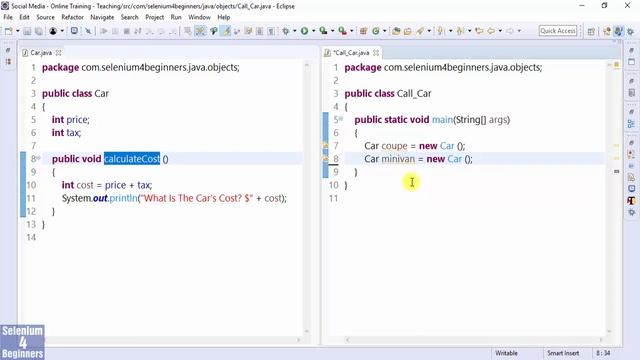Select the Call_Car.java editor tab
Viewport: 640px width, 360px height.
(x=351, y=53)
